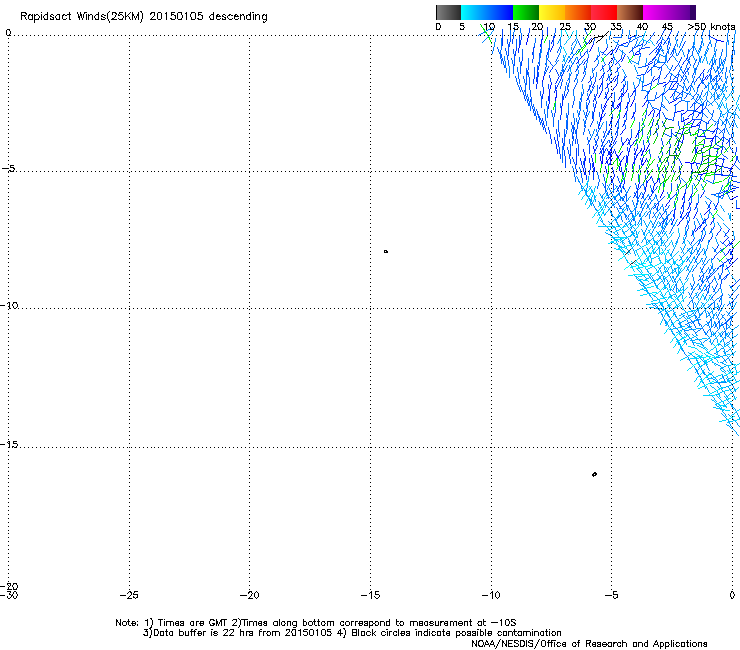
Task: Select the yellow 20-25 knots color swatch
Action: click(552, 12)
